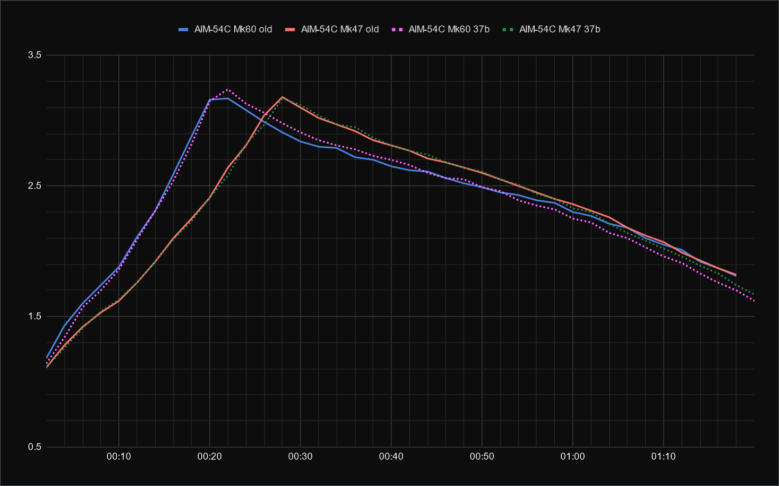Click the 3.5 y-axis label
Viewport: 779px width, 486px height.
coord(34,55)
